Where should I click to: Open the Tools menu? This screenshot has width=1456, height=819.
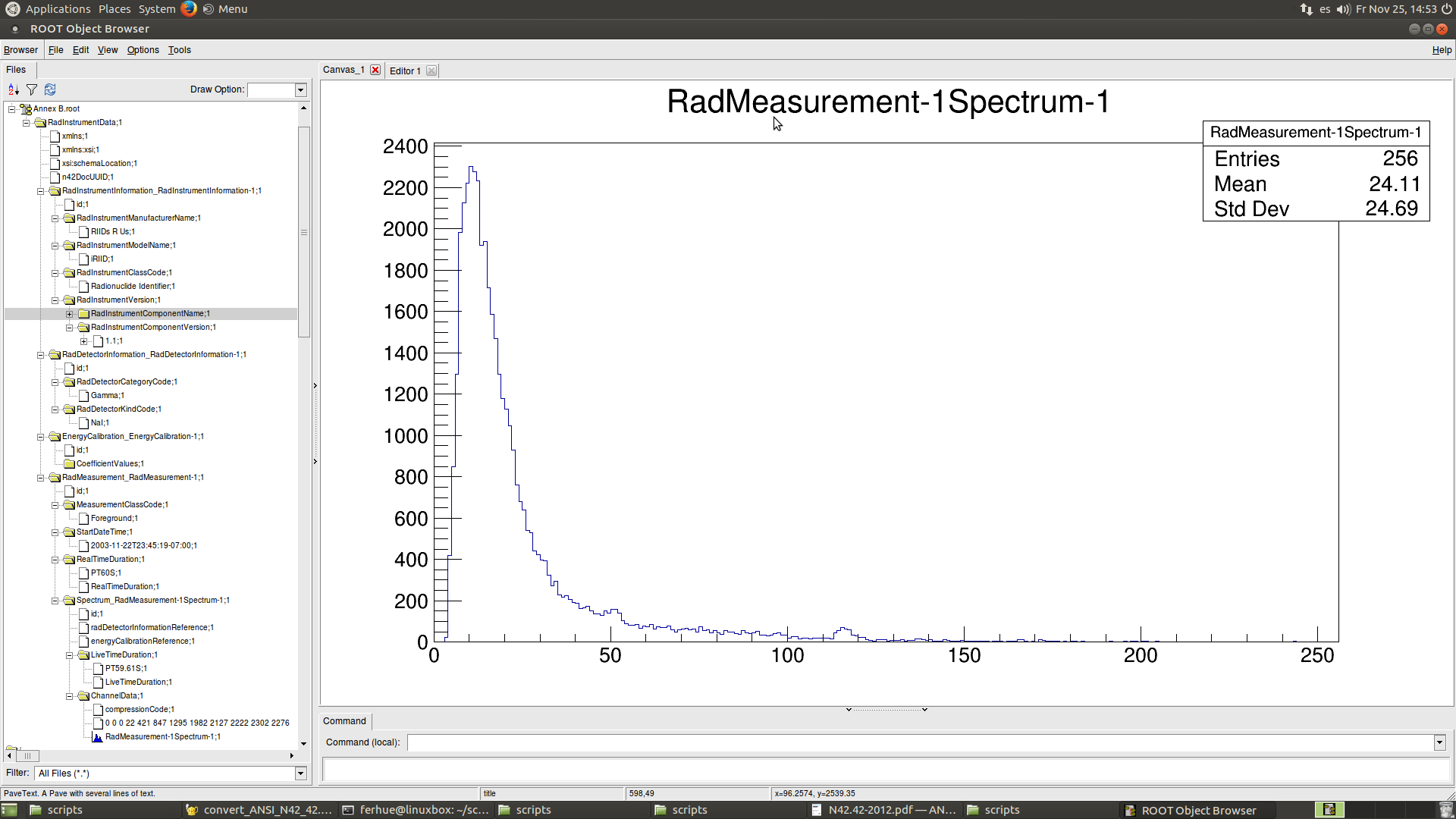point(179,50)
